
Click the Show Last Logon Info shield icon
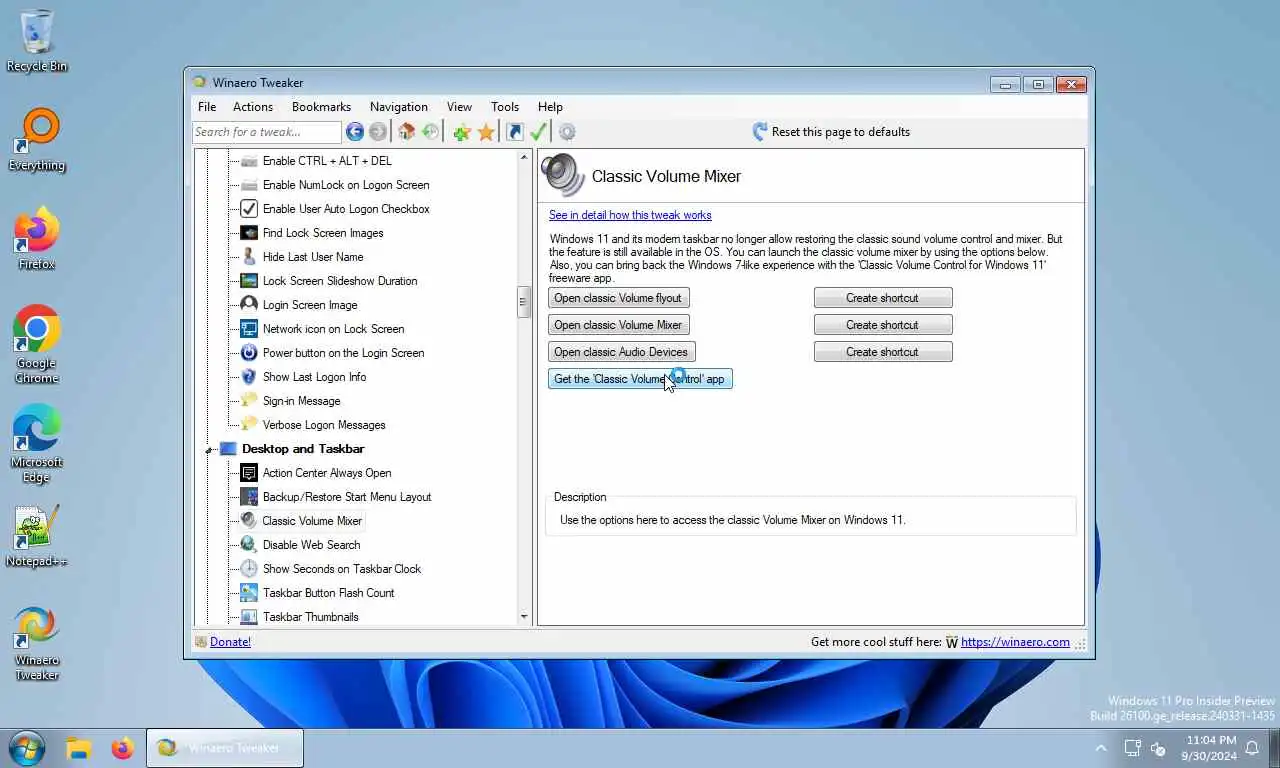[x=249, y=377]
